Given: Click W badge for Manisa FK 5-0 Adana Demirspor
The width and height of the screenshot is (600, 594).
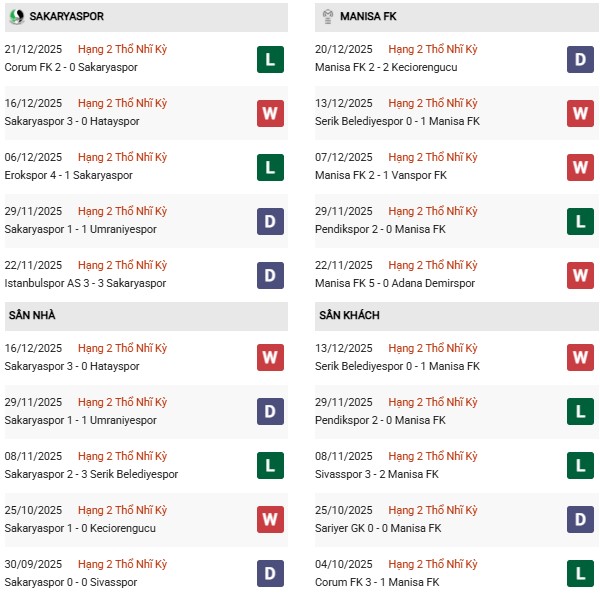Looking at the screenshot, I should click(x=580, y=274).
